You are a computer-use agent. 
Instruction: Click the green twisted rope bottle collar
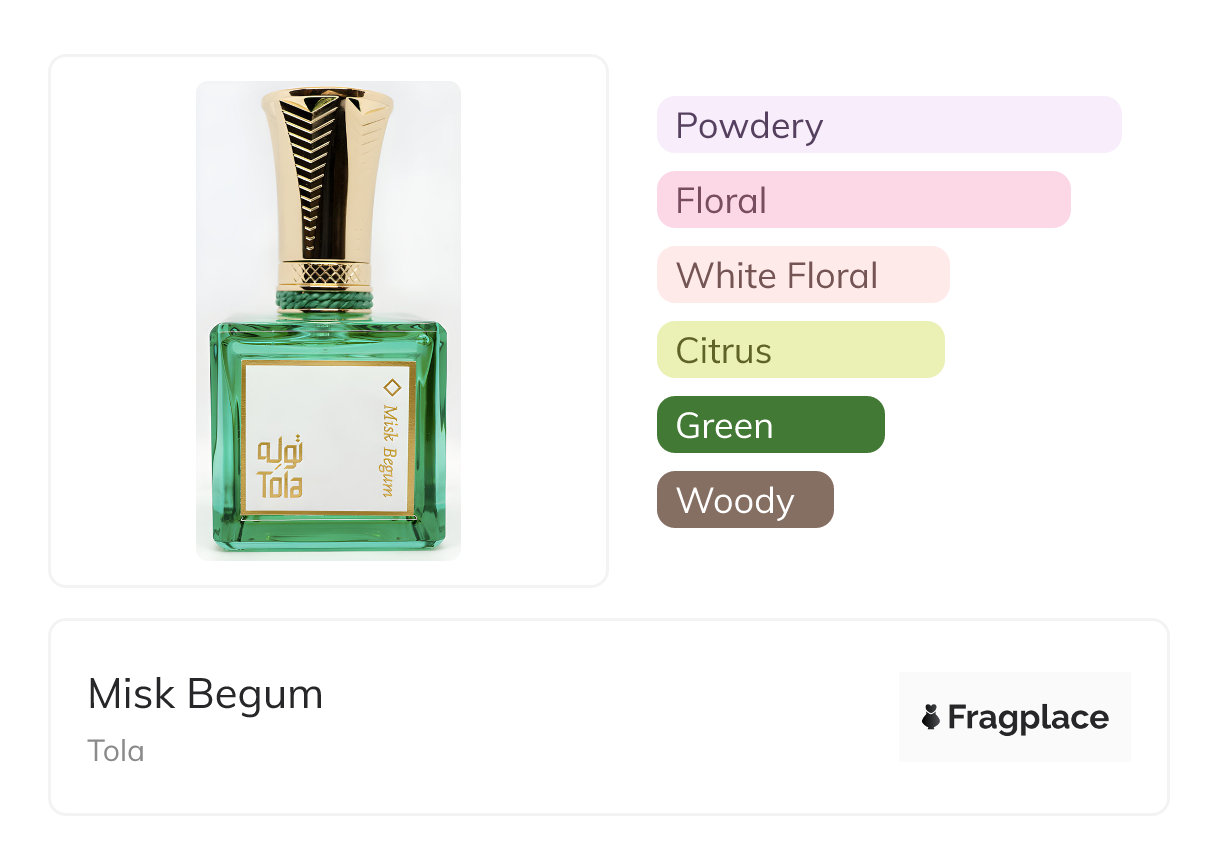[325, 299]
